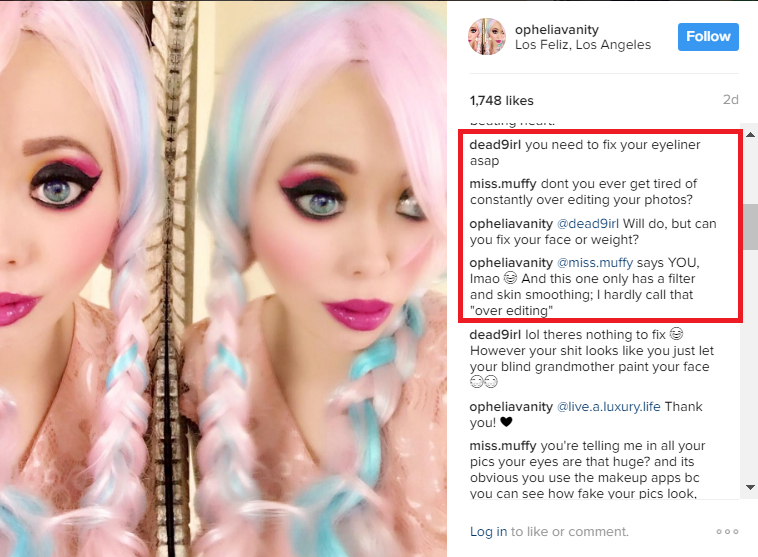Click the comments scrollbar thumb
Viewport: 758px width, 557px height.
751,227
